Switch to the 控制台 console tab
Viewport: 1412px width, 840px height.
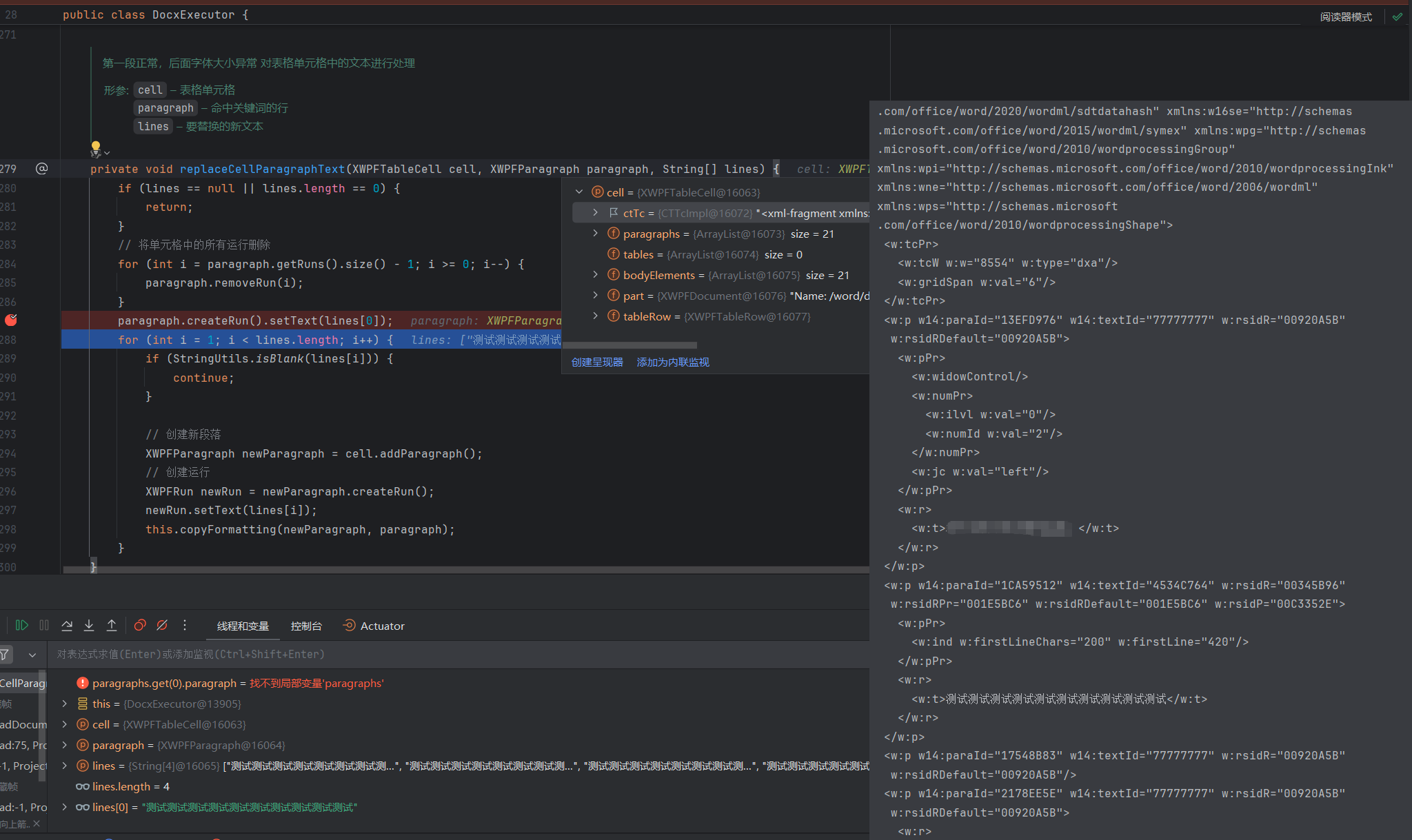(306, 626)
